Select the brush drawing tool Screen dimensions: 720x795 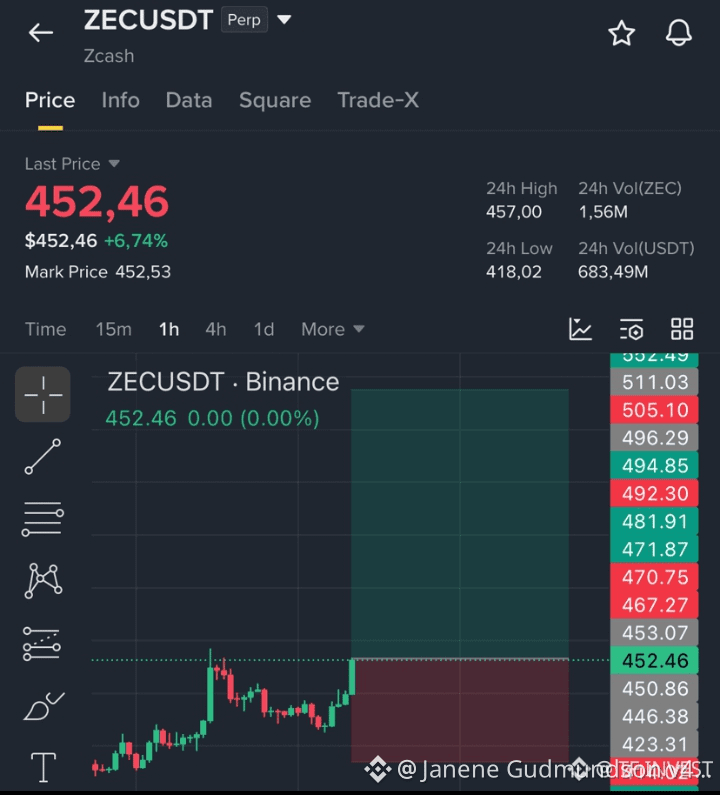coord(44,706)
